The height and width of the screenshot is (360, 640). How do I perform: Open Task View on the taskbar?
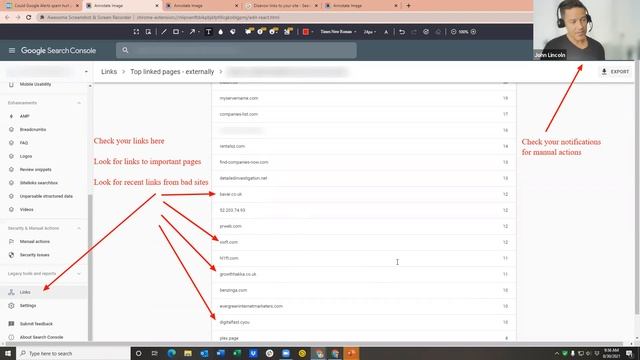click(155, 353)
